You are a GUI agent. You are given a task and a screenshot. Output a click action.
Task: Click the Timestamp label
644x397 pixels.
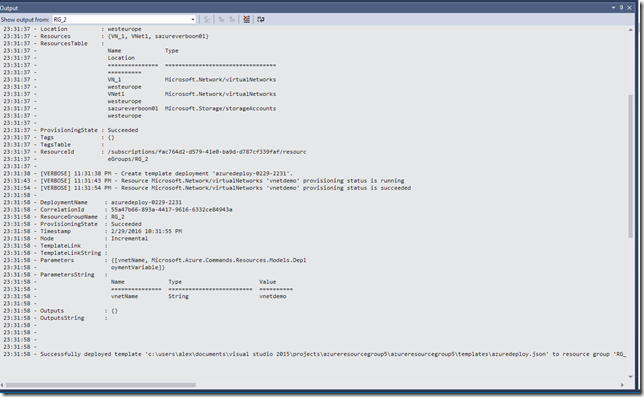(x=55, y=231)
